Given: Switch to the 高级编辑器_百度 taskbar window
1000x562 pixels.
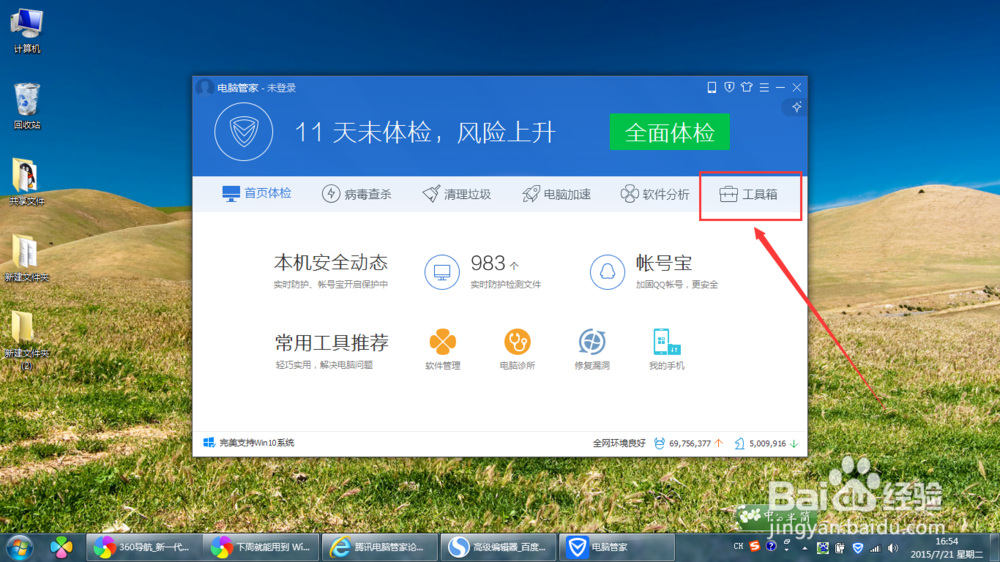Looking at the screenshot, I should [499, 547].
